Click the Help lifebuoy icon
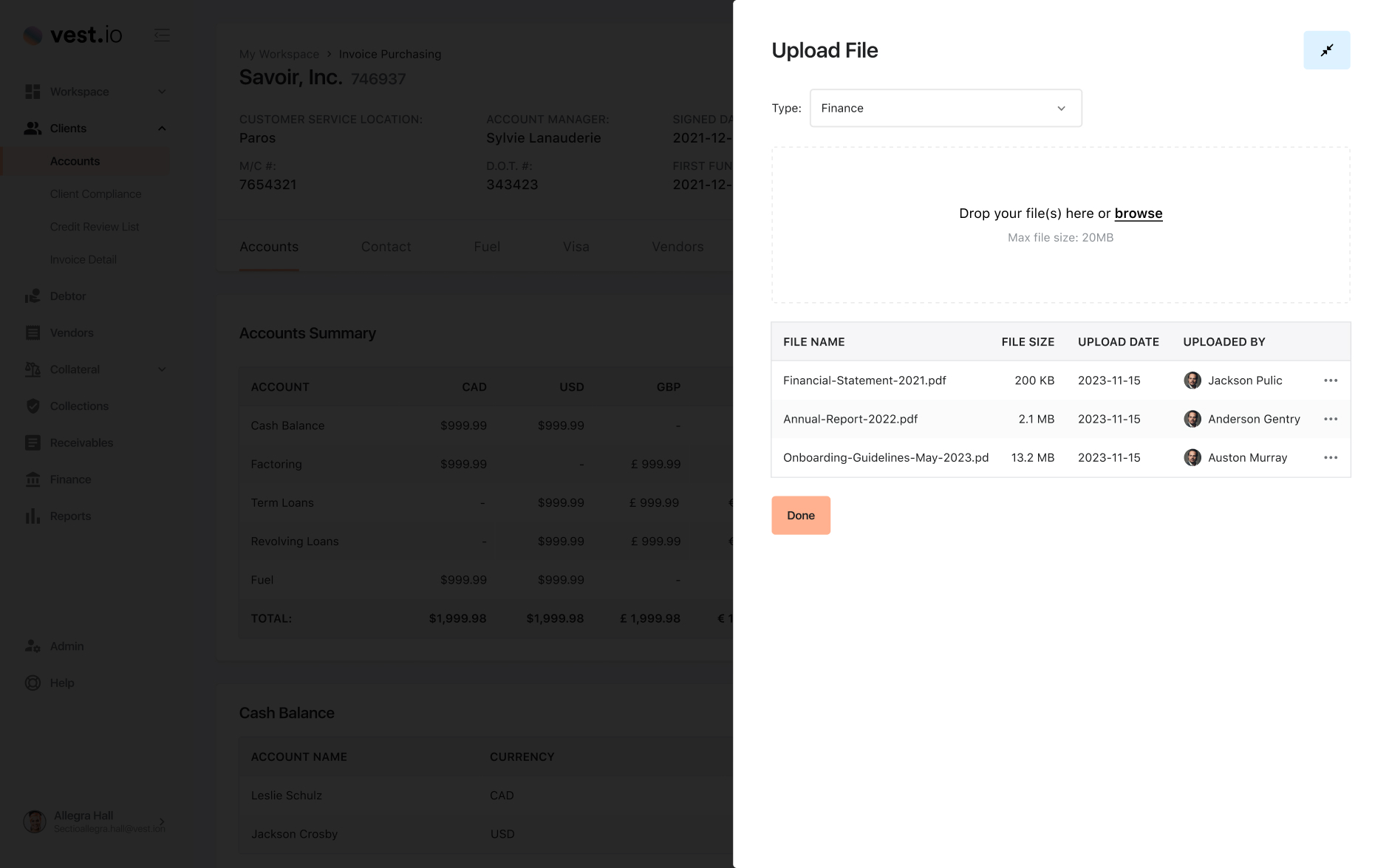Screen dimensions: 1389x868 coord(33,683)
